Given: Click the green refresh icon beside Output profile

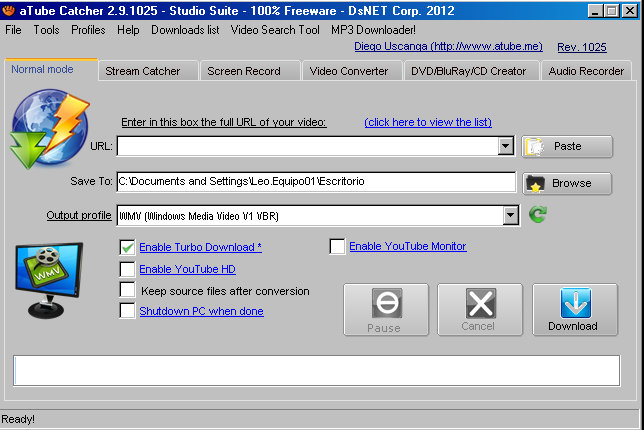Looking at the screenshot, I should click(x=538, y=215).
